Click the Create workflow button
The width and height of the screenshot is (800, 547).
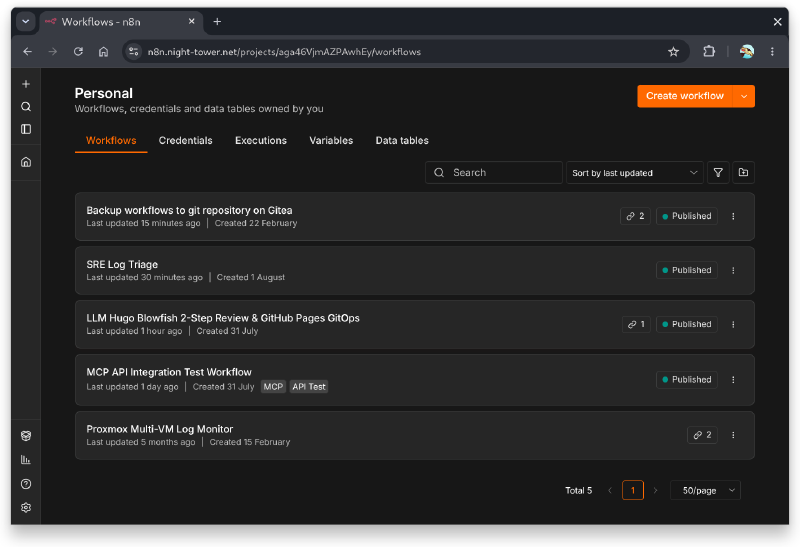tap(685, 96)
